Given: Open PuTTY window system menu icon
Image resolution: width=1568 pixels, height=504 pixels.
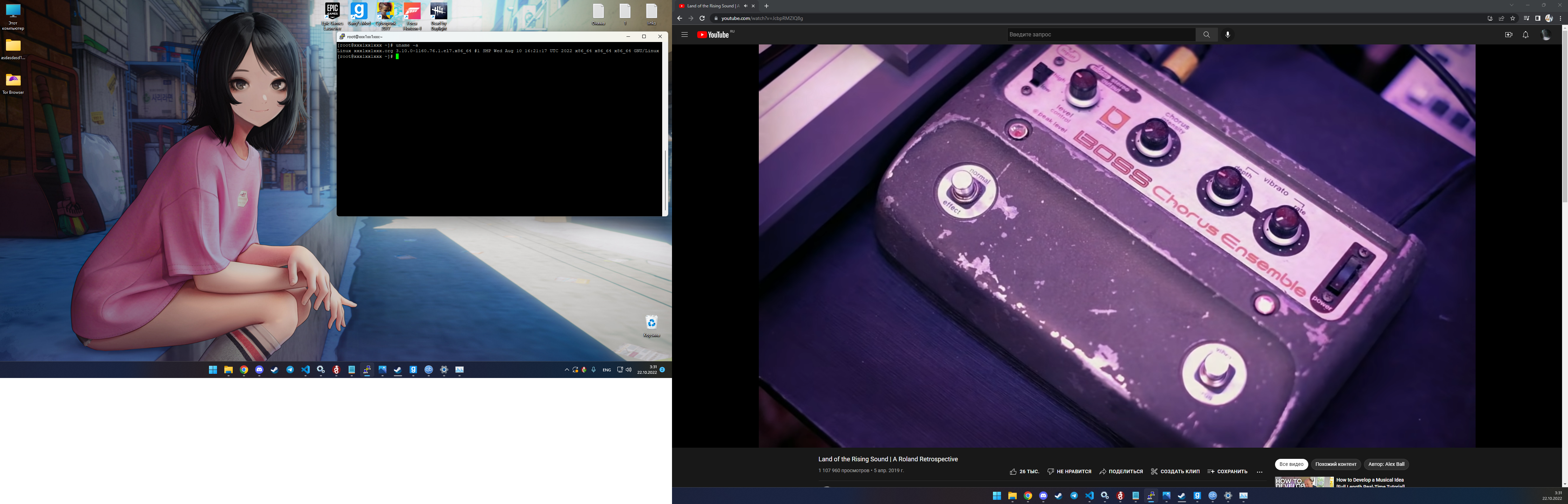Looking at the screenshot, I should (342, 36).
